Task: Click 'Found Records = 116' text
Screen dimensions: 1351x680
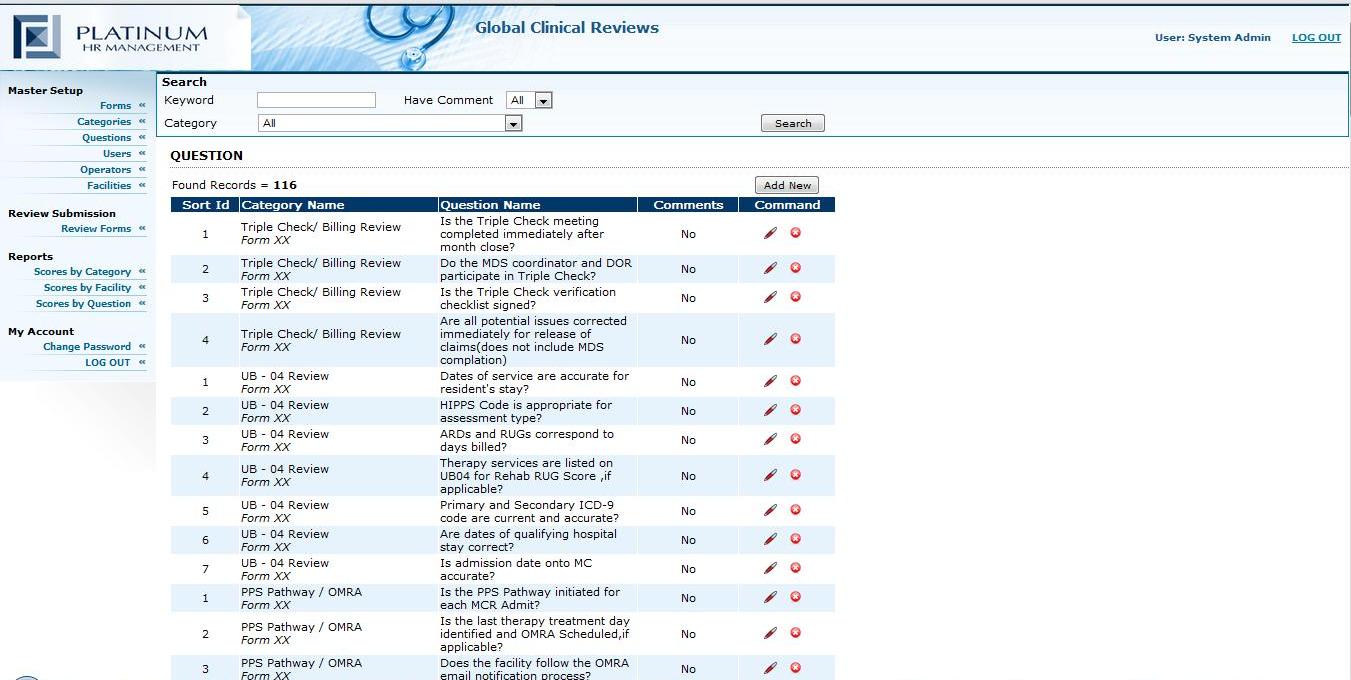Action: click(234, 185)
